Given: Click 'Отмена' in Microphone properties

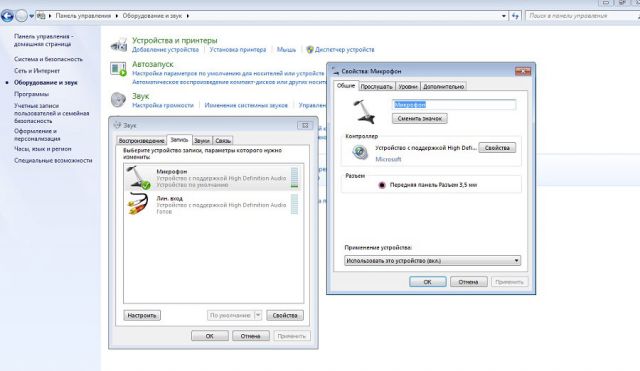Looking at the screenshot, I should point(468,282).
